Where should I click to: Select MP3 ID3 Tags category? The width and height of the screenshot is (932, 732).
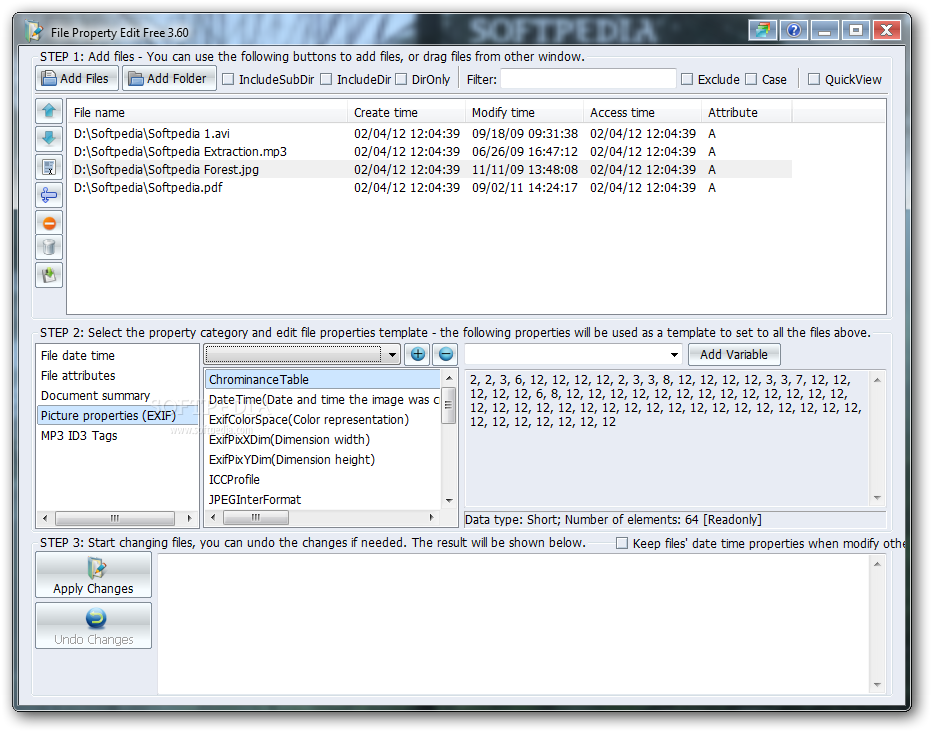79,436
